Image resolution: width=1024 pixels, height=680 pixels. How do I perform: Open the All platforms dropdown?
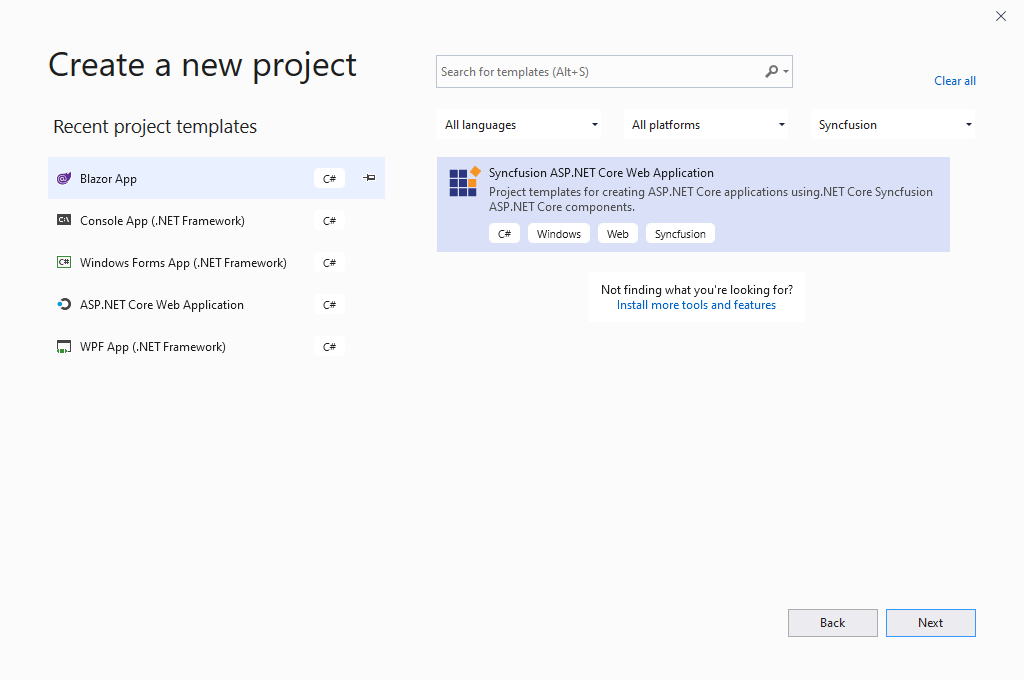click(x=706, y=124)
